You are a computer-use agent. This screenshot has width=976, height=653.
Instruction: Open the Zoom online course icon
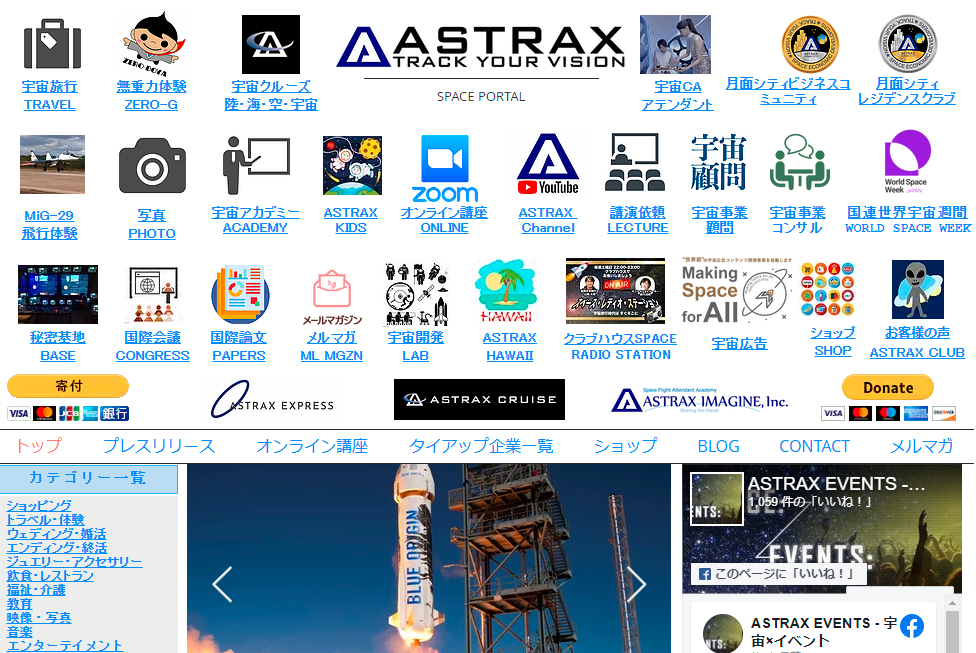(444, 168)
